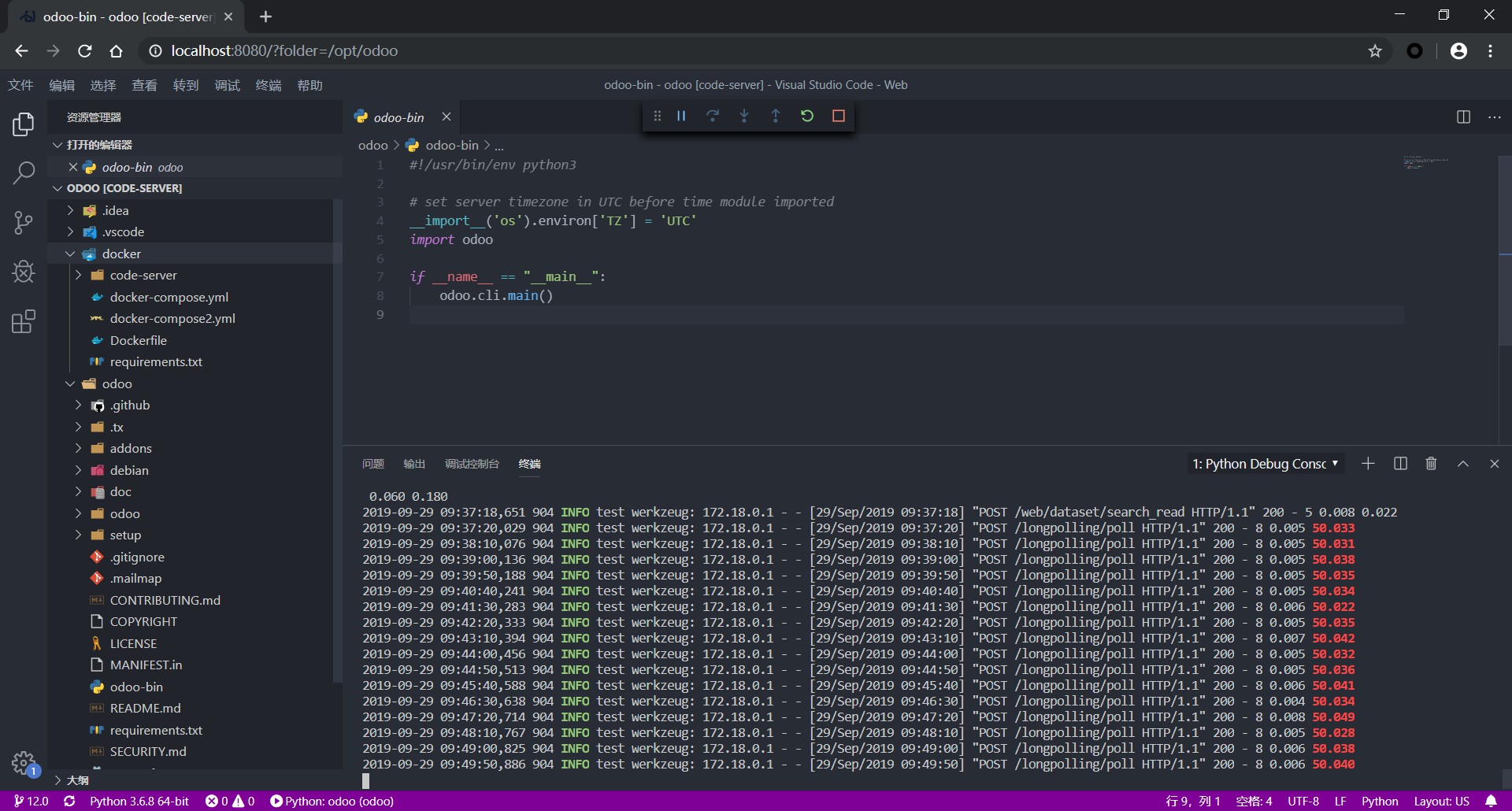Image resolution: width=1512 pixels, height=811 pixels.
Task: Show errors and warnings from status bar
Action: pyautogui.click(x=230, y=801)
